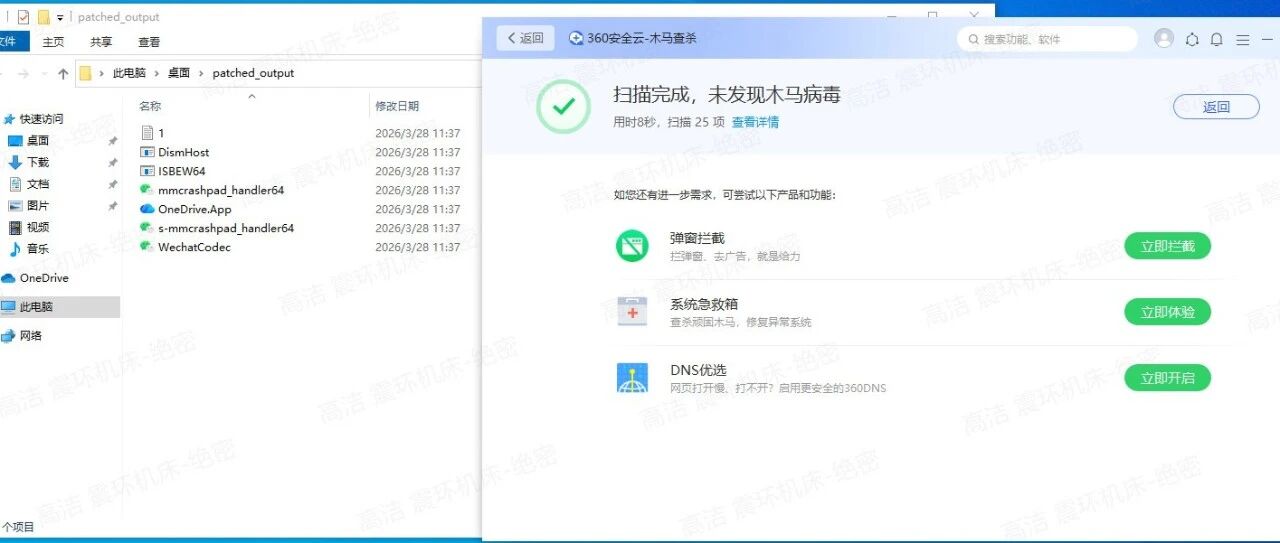
Task: Click the 360安全云 title icon
Action: click(576, 38)
